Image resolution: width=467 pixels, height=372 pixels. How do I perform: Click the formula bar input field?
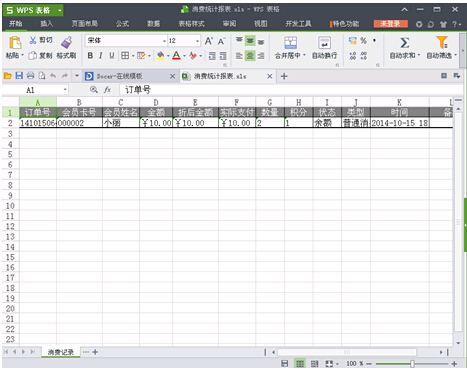(x=290, y=90)
